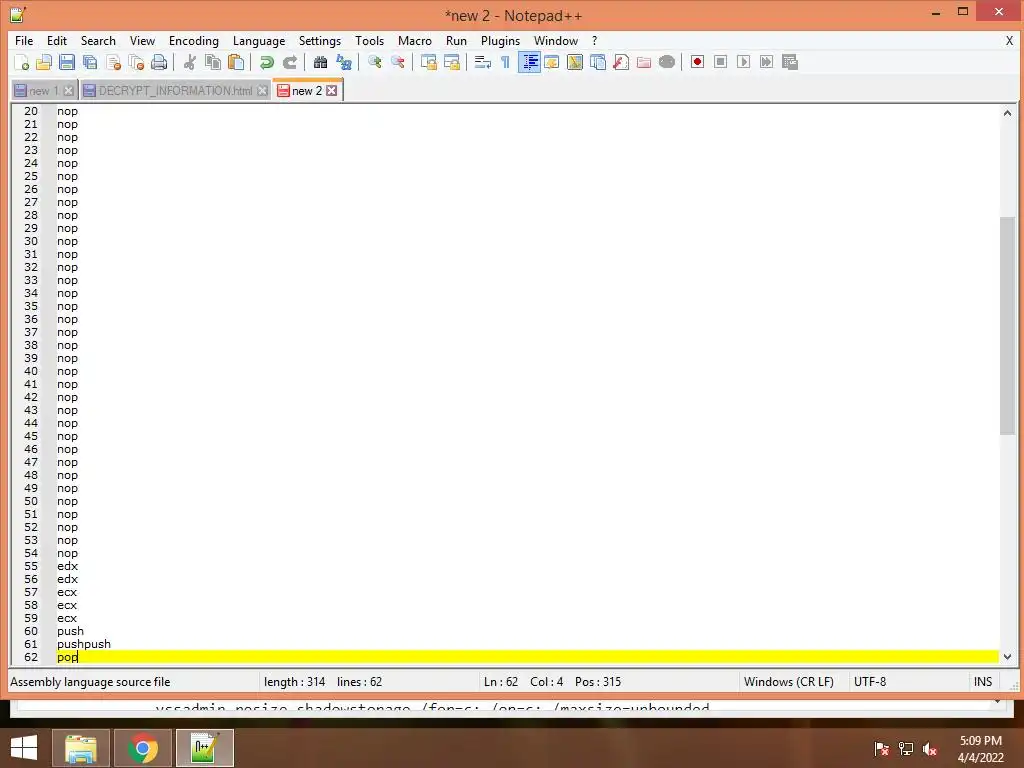Close the new 2 tab

click(x=332, y=91)
